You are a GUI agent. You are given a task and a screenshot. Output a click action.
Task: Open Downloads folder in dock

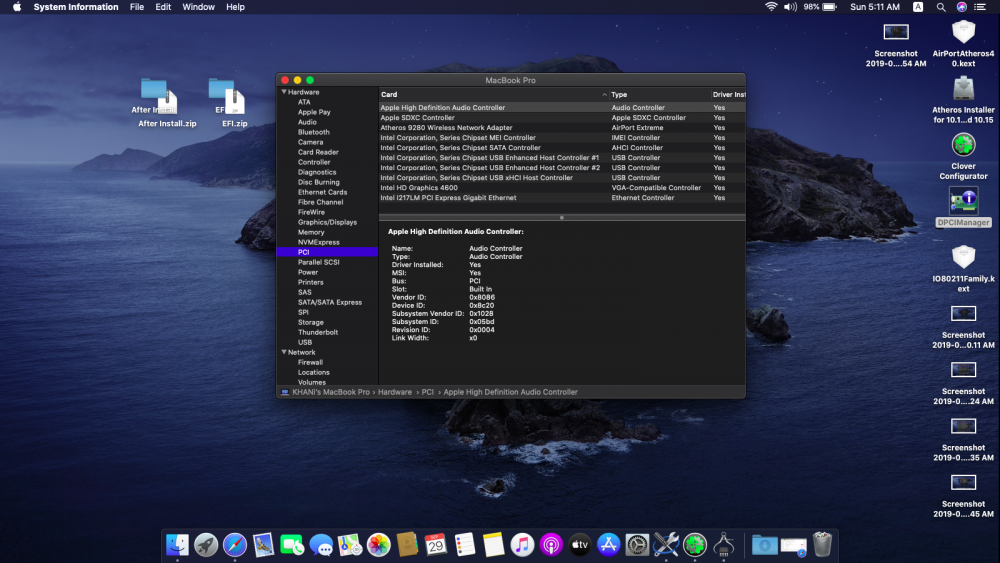[x=764, y=545]
